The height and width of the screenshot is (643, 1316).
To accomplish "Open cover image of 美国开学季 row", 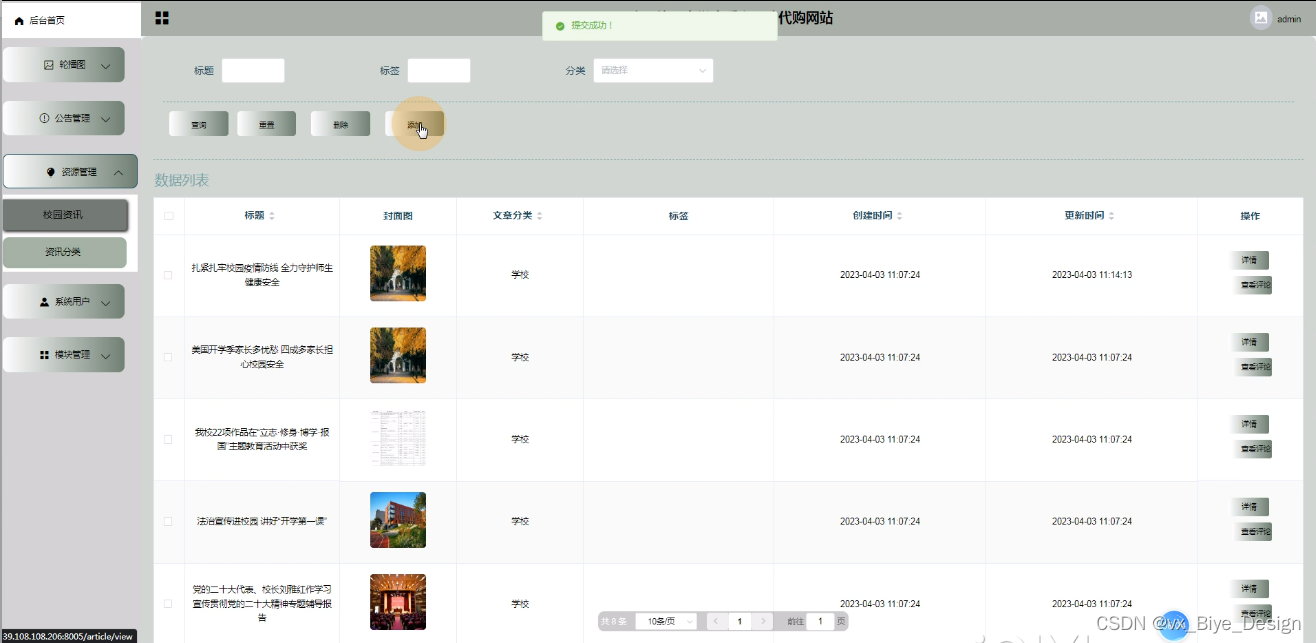I will pyautogui.click(x=398, y=355).
